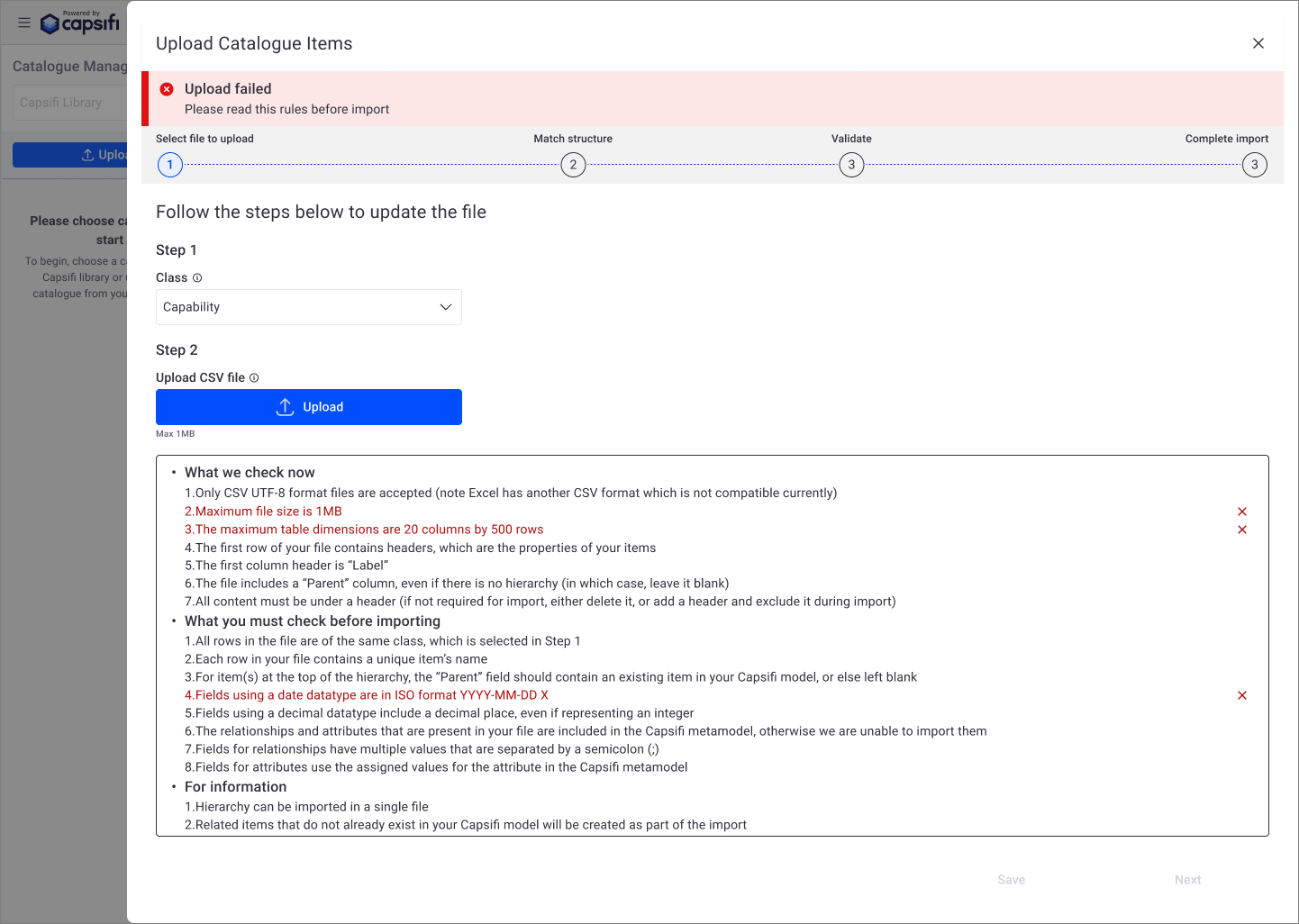This screenshot has width=1299, height=924.
Task: Open the Class dropdown showing Capability
Action: (309, 307)
